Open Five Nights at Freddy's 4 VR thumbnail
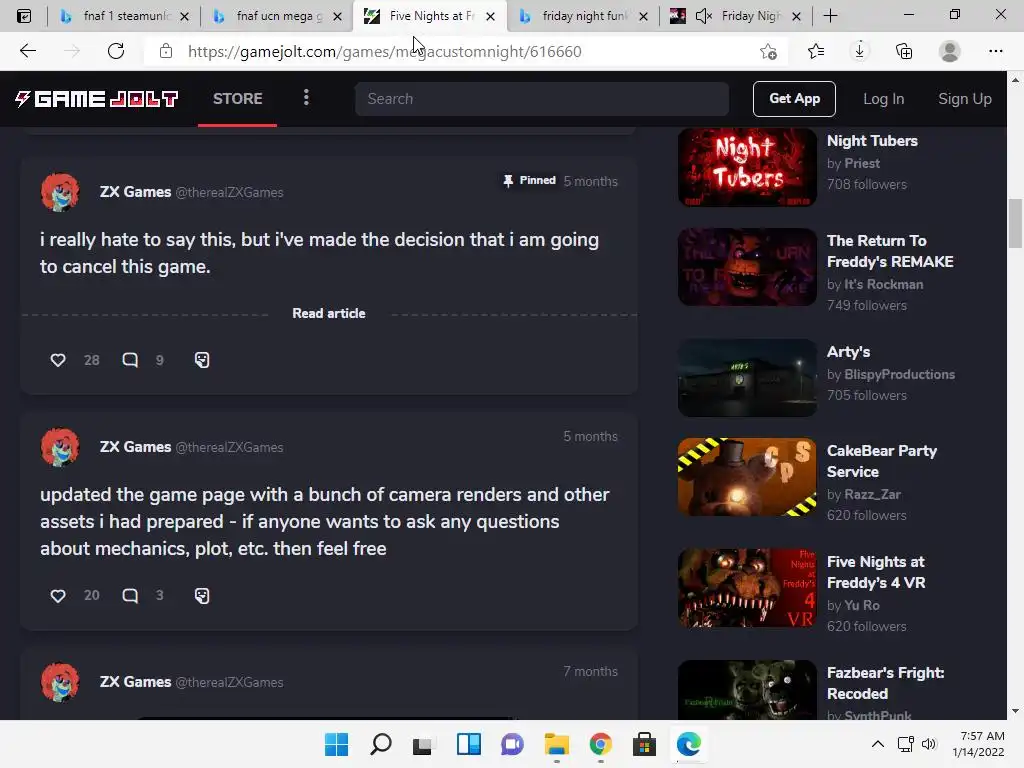The image size is (1024, 768). (x=747, y=588)
